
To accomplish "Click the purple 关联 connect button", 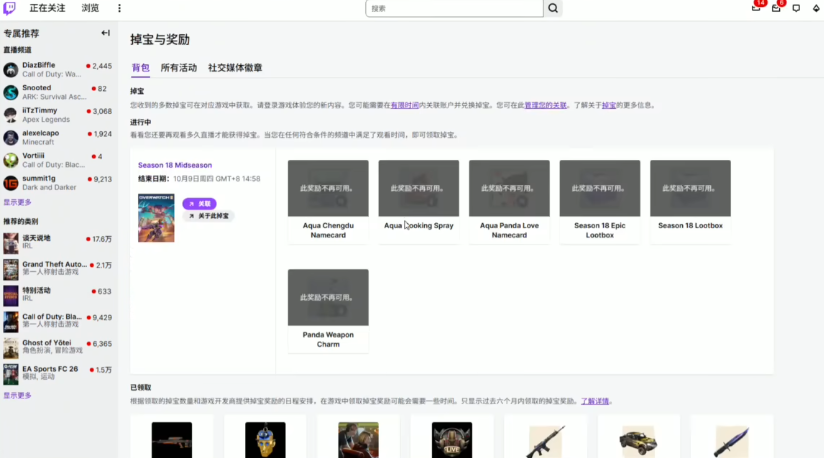I will click(x=199, y=203).
